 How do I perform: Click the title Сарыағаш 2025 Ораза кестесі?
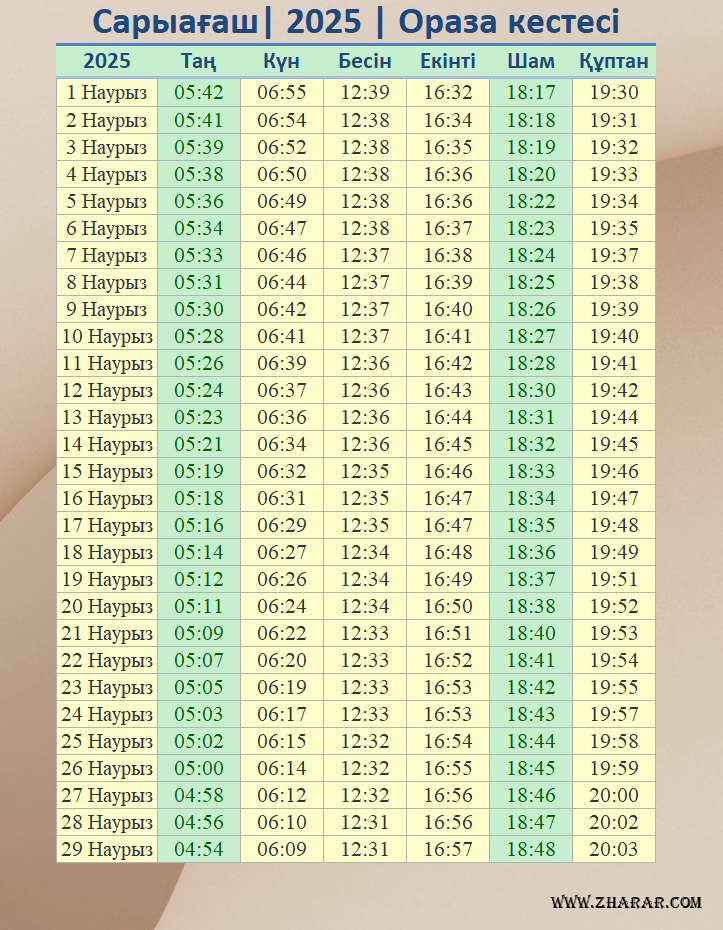[x=356, y=22]
